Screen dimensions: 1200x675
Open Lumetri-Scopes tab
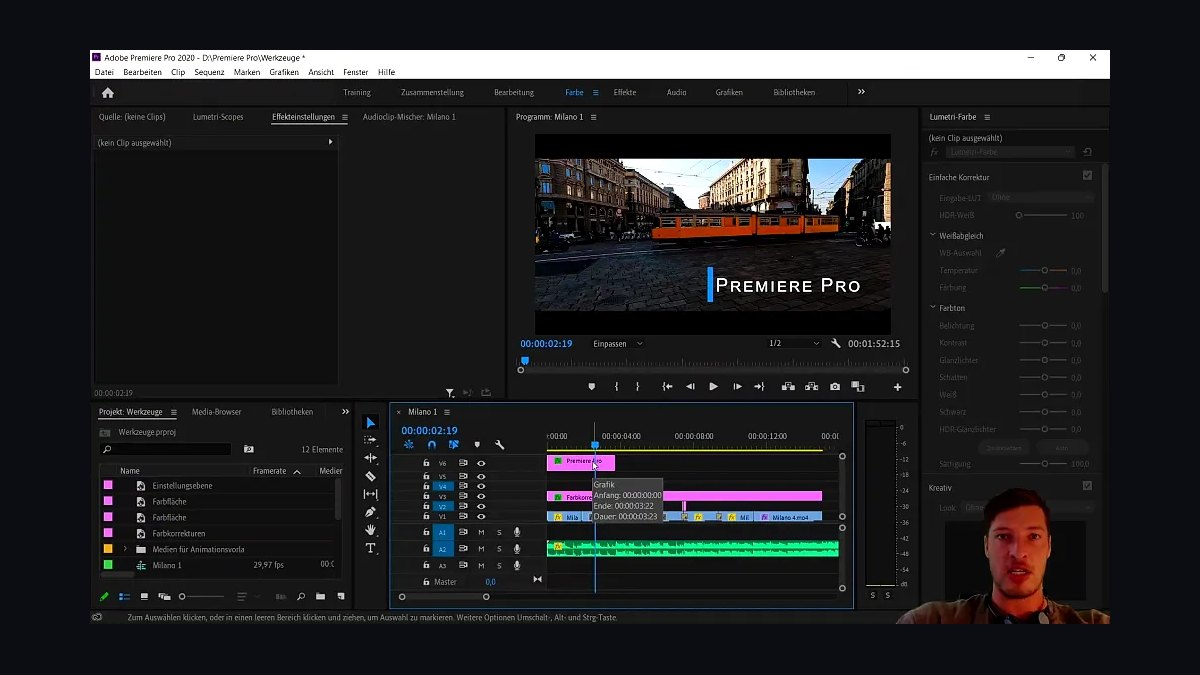(x=218, y=117)
